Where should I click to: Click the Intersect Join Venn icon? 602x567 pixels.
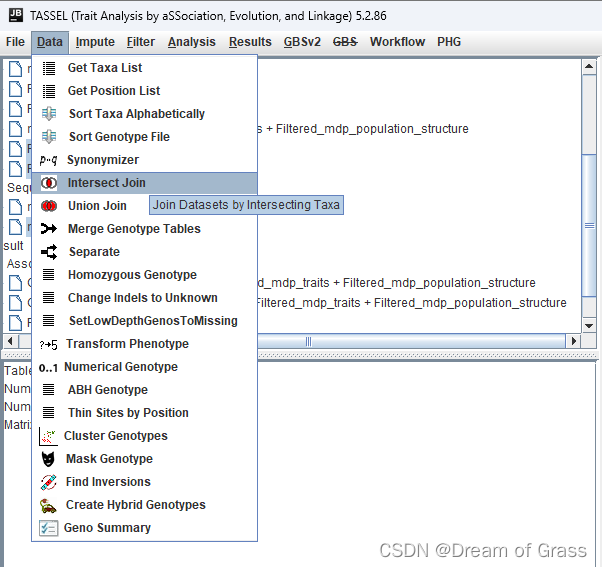point(49,183)
